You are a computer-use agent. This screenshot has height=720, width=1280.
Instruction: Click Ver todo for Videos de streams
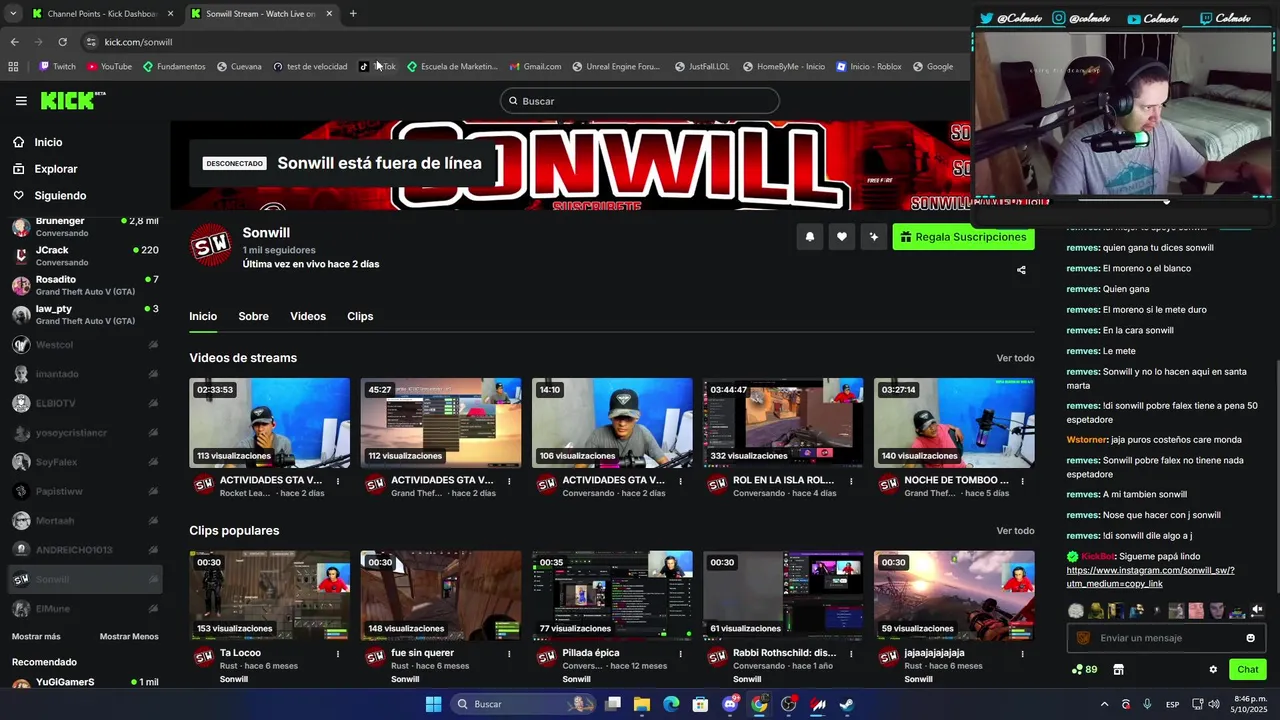(1015, 358)
